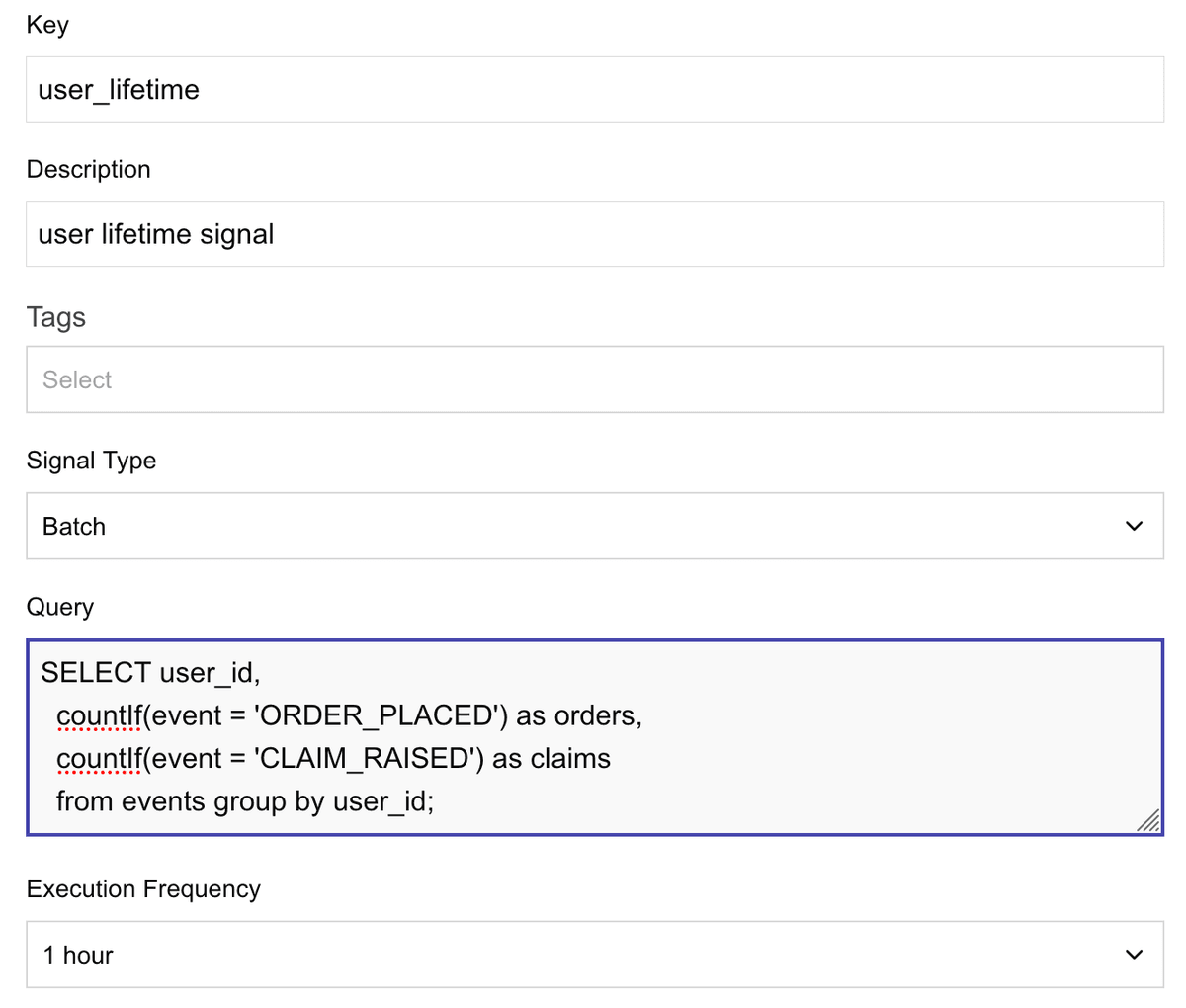This screenshot has height=1008, width=1186.
Task: Select the Description label text
Action: [88, 169]
